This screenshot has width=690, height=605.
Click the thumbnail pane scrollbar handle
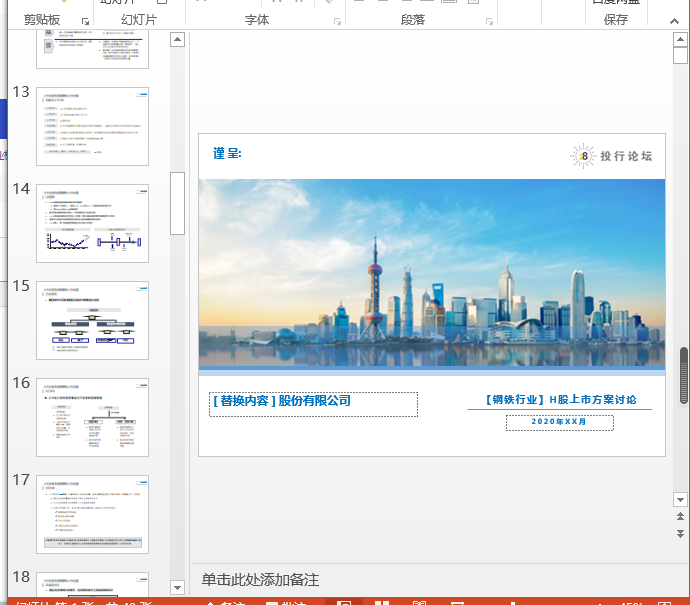[177, 203]
